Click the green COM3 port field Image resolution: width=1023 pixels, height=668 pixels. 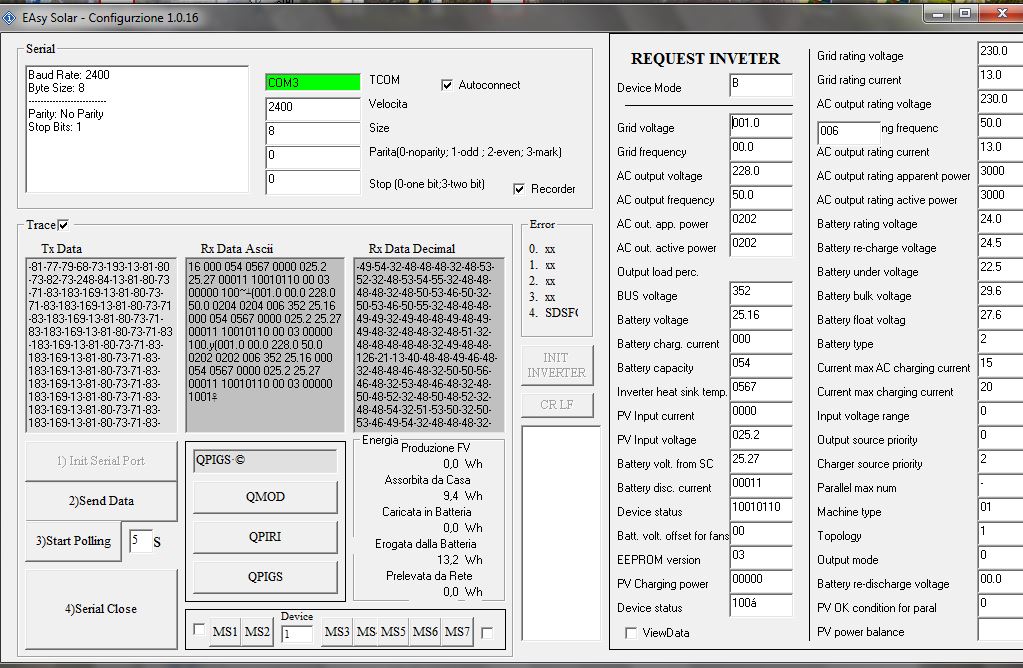pos(312,83)
